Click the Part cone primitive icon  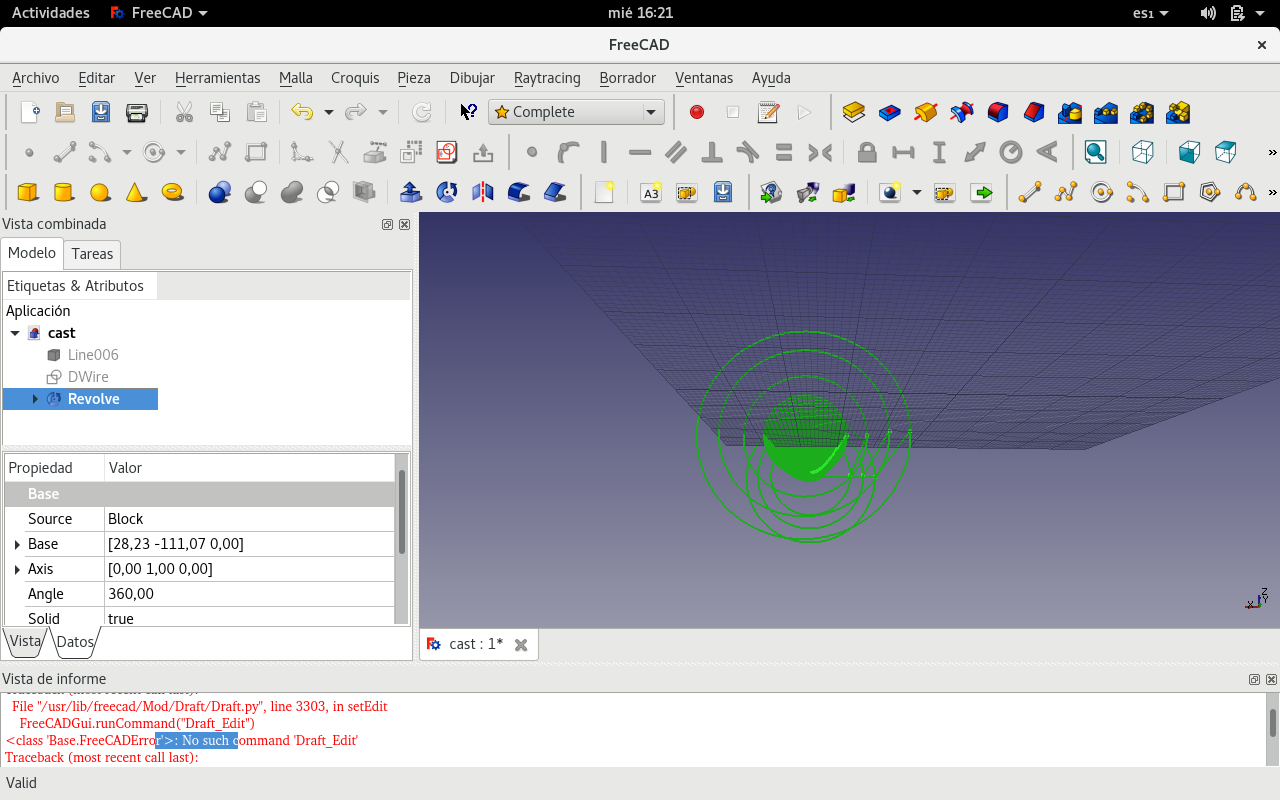click(x=136, y=192)
